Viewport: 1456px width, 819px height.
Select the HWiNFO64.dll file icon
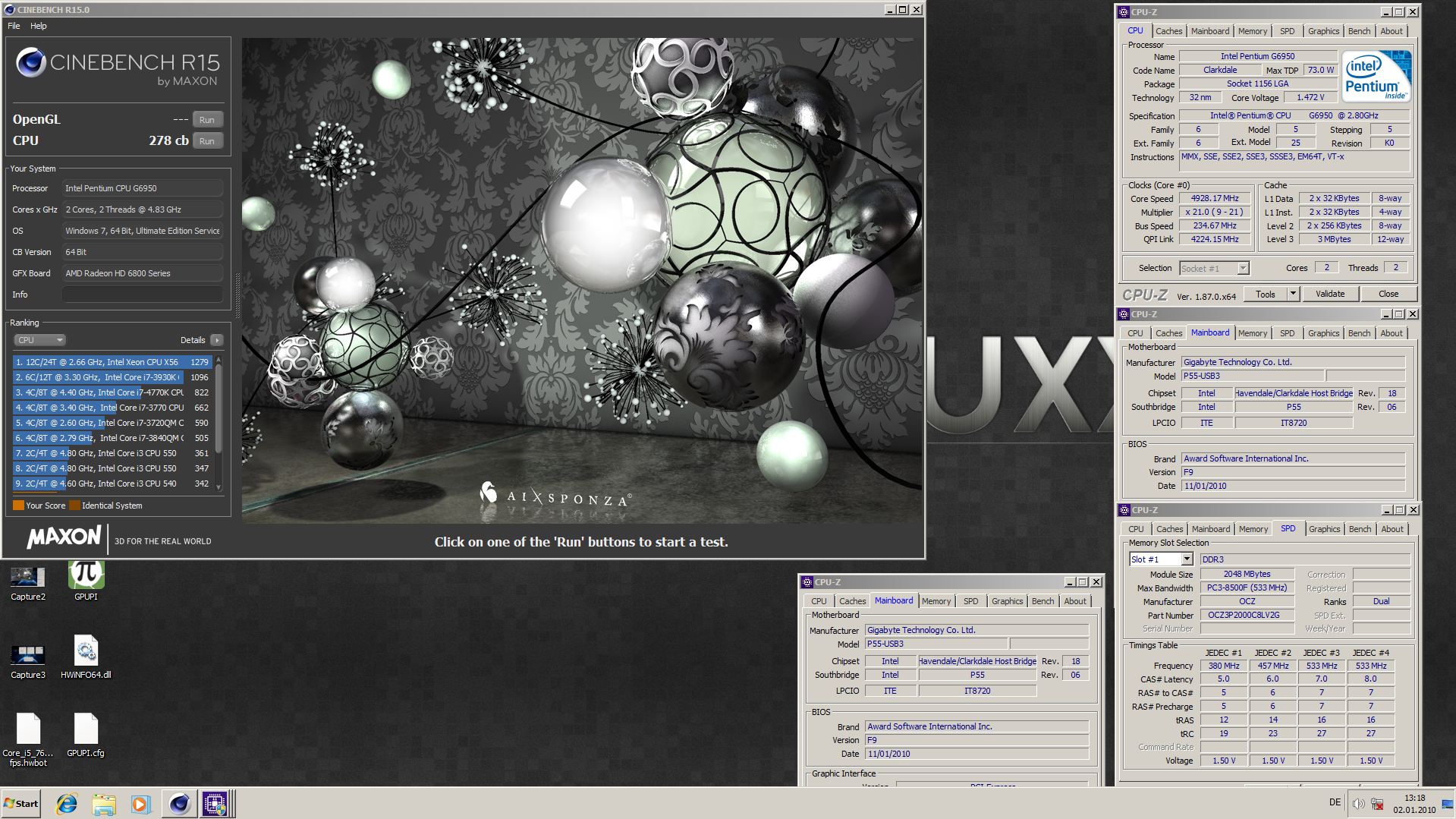tap(86, 657)
